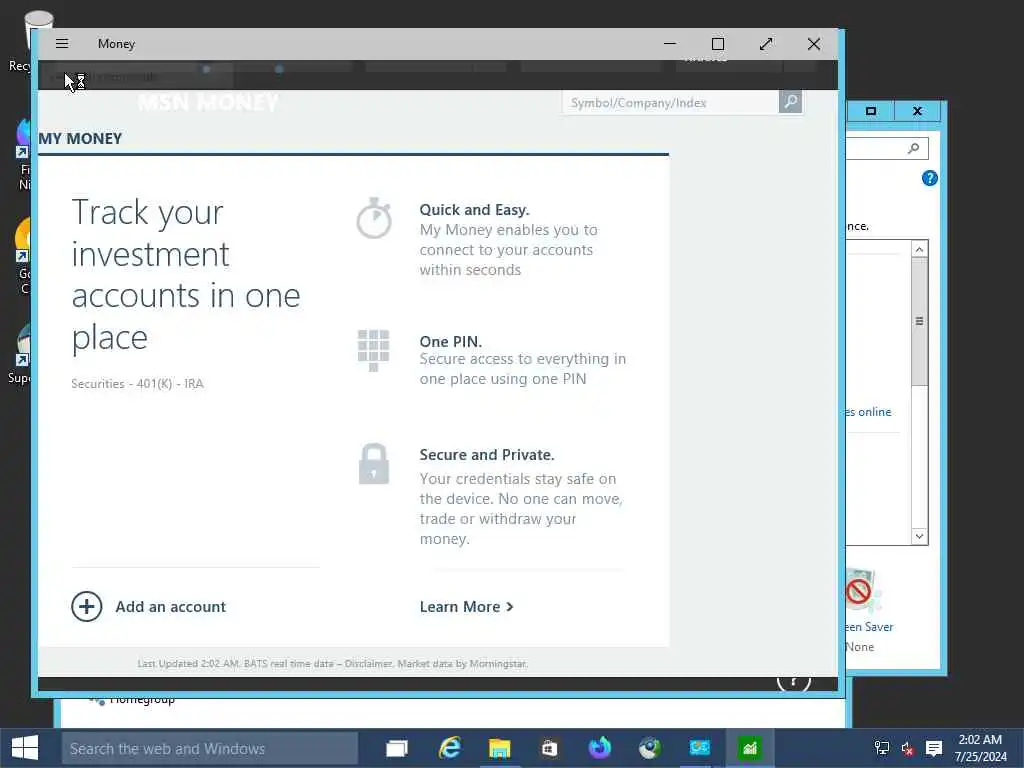This screenshot has width=1024, height=768.
Task: Click the Add an account label
Action: 170,607
